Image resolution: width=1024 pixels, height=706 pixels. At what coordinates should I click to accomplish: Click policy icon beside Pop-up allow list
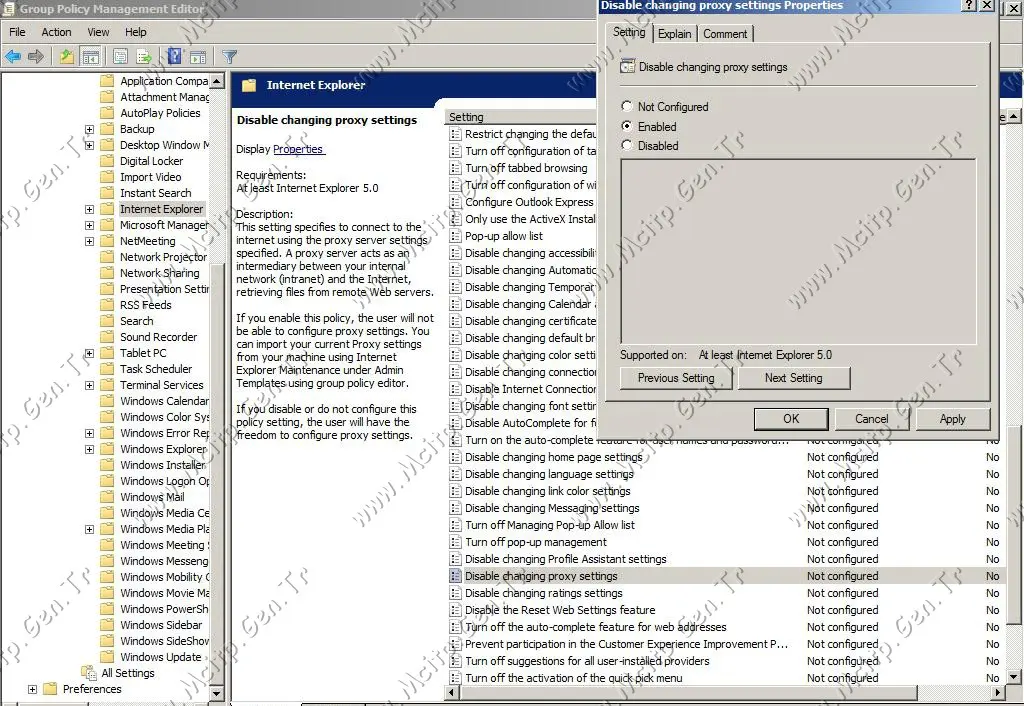click(455, 236)
